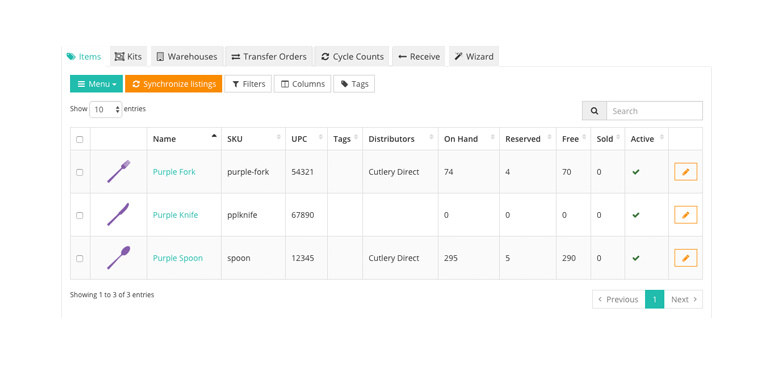Open the Items tab
Image resolution: width=773 pixels, height=373 pixels.
point(84,57)
